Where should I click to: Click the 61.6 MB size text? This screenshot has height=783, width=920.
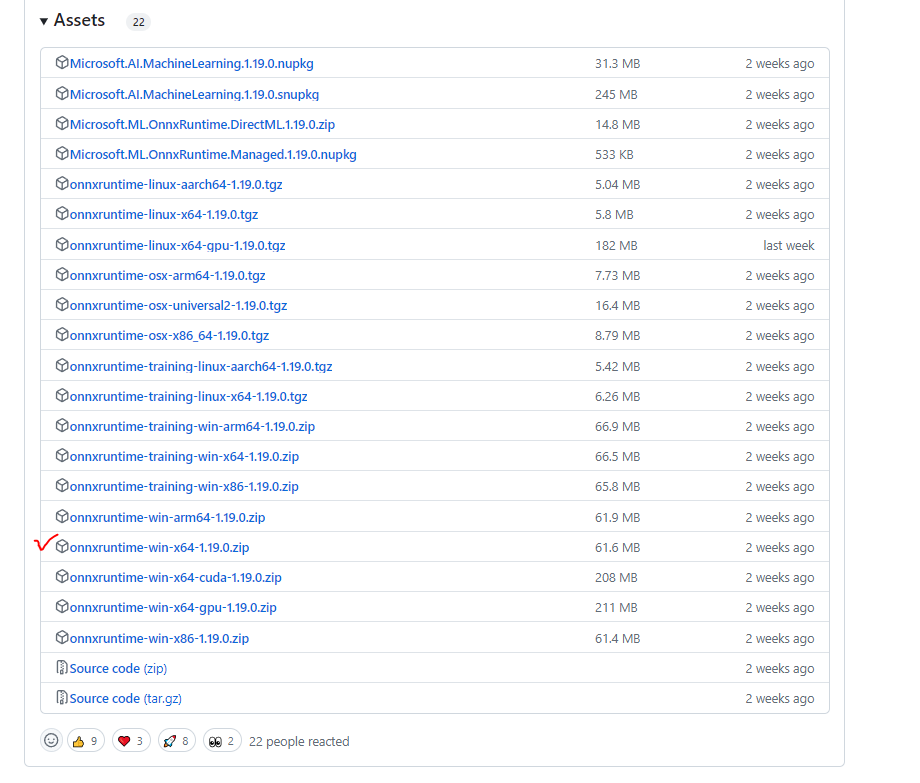[617, 547]
